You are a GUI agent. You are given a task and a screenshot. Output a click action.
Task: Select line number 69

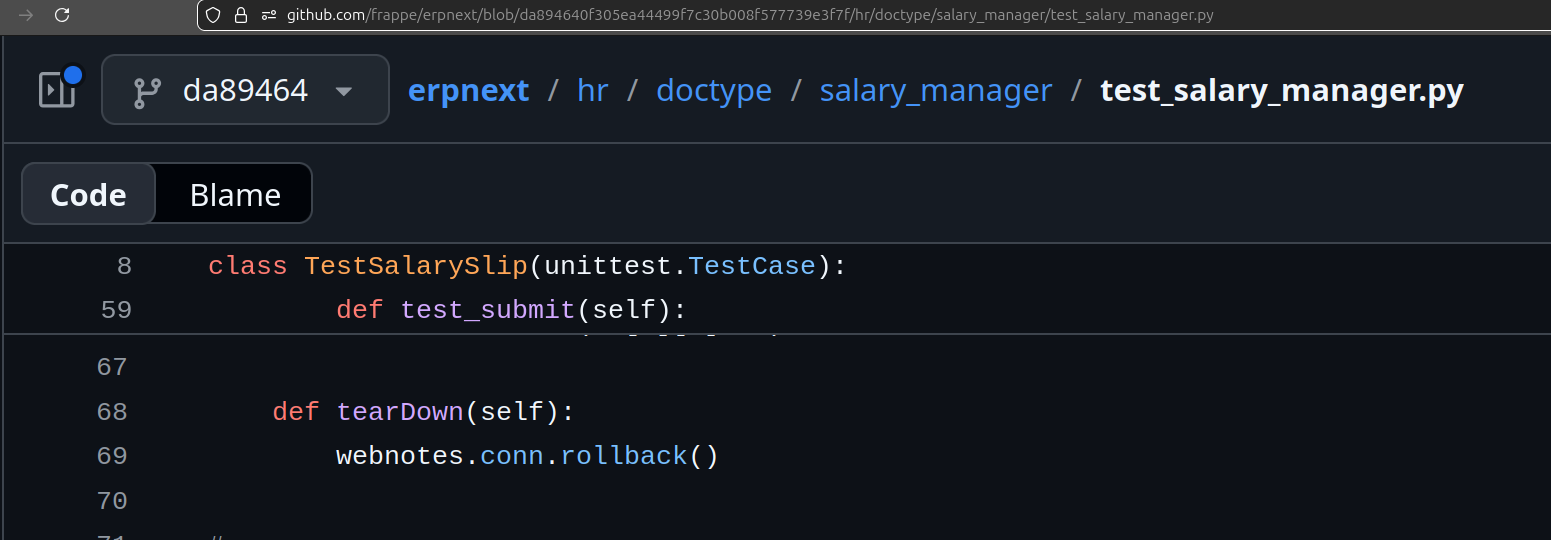coord(112,456)
